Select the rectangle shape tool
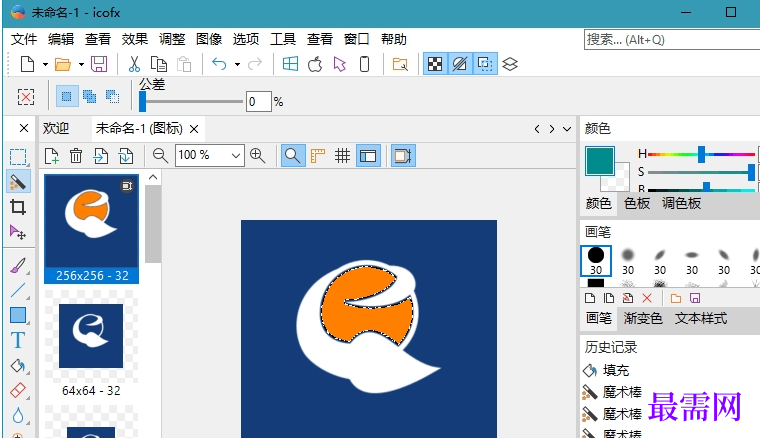Viewport: 760px width, 438px height. [18, 315]
